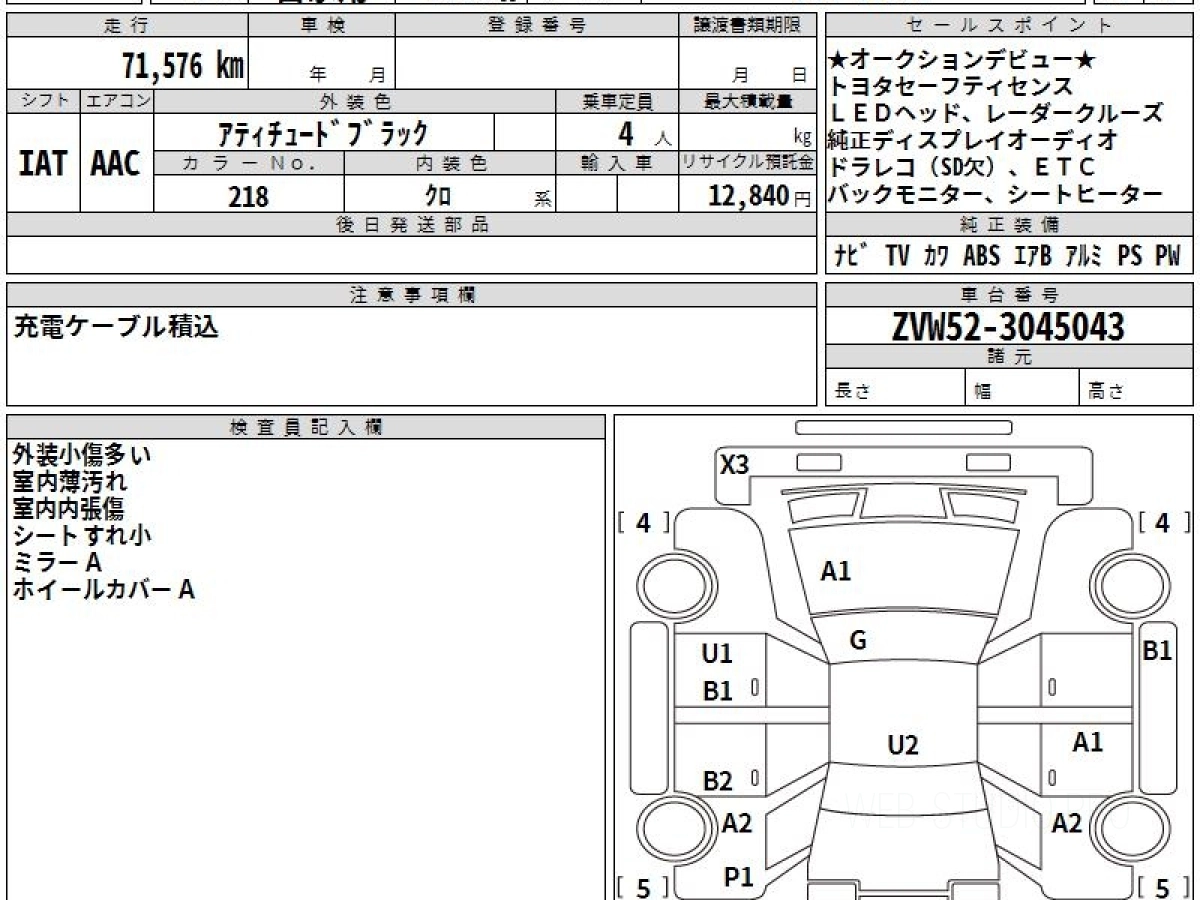Click the G mark on the windshield
The image size is (1200, 900).
click(857, 641)
